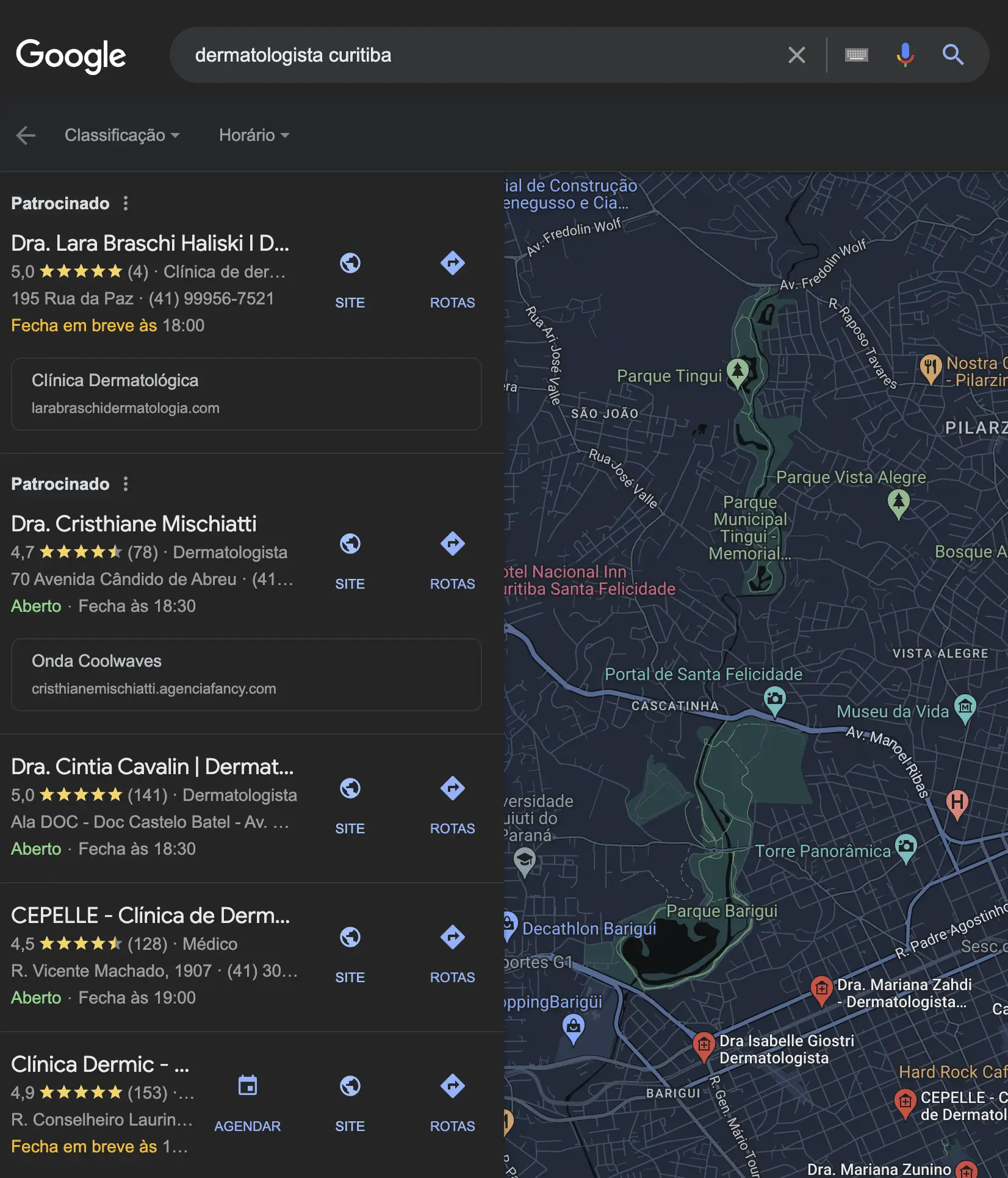Image resolution: width=1008 pixels, height=1178 pixels.
Task: Click the Museu da Vida map pin
Action: [x=965, y=709]
